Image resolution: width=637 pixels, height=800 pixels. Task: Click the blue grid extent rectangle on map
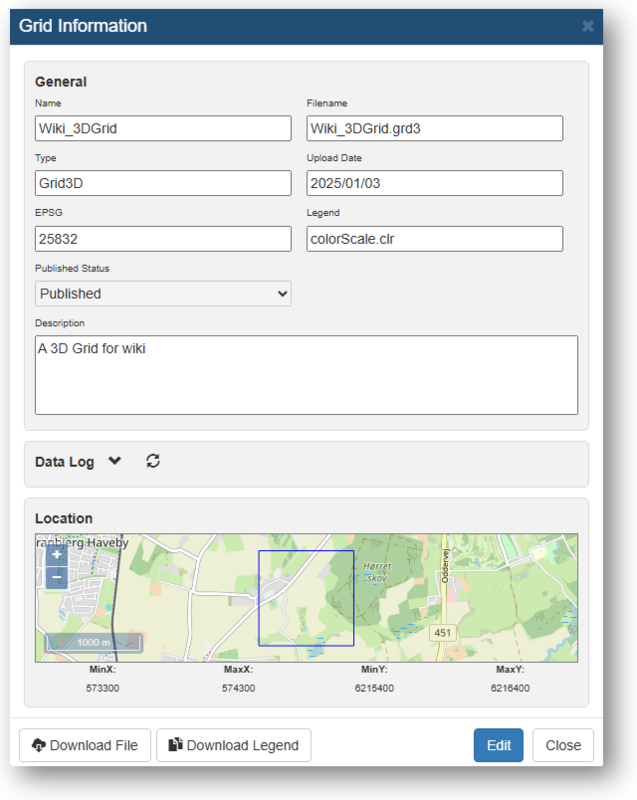click(306, 598)
